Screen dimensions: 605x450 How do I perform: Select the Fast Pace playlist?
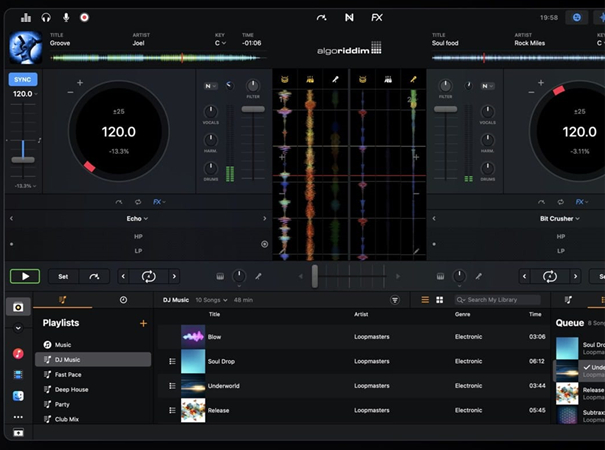[93, 374]
